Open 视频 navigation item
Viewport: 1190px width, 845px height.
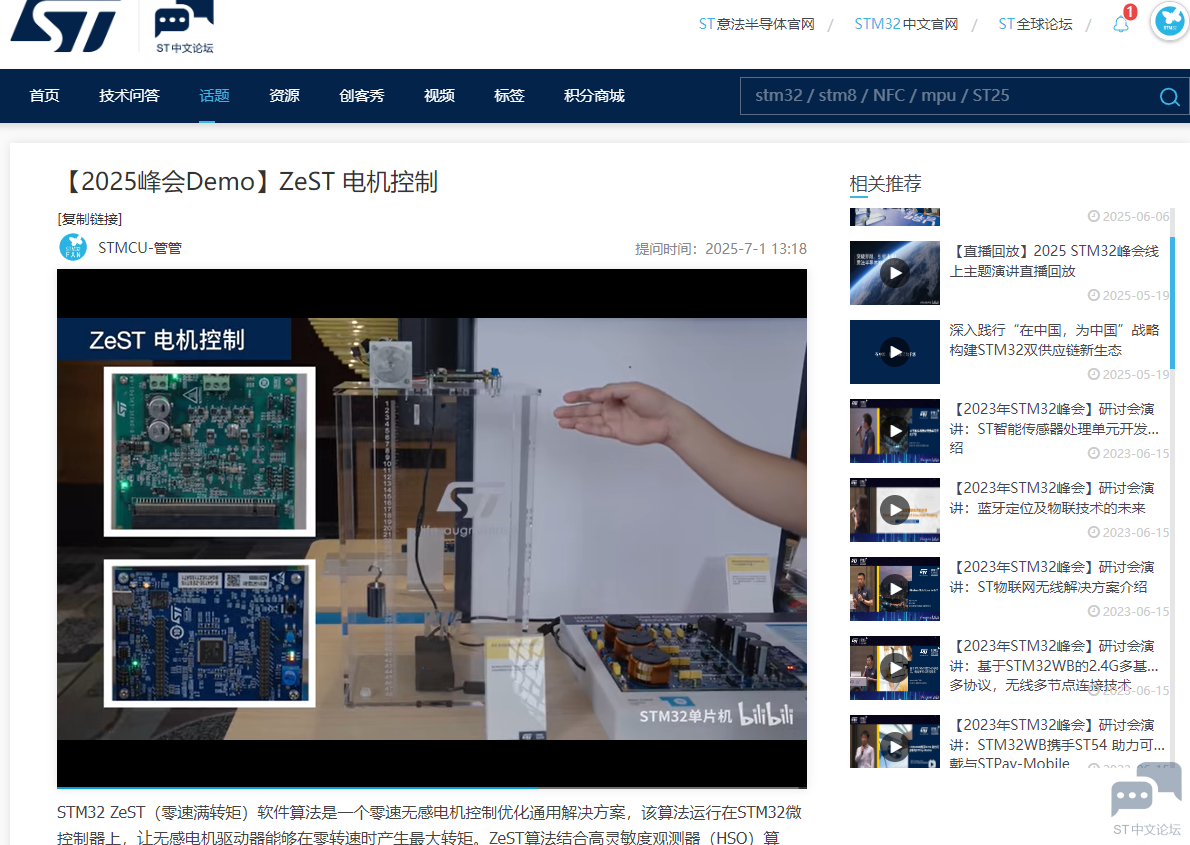click(x=439, y=96)
